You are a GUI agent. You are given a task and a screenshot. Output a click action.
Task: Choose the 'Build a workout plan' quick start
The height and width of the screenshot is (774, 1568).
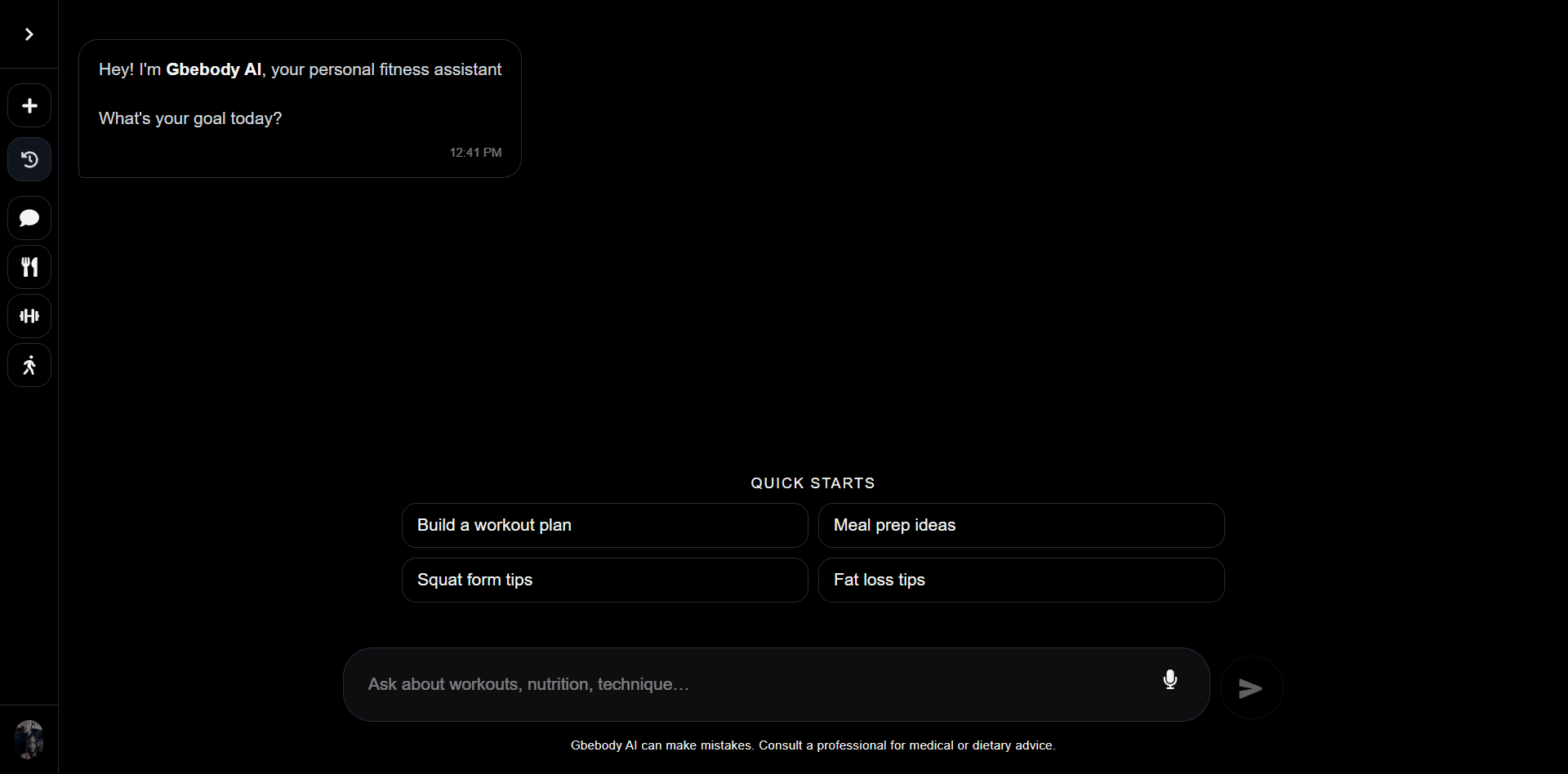605,526
